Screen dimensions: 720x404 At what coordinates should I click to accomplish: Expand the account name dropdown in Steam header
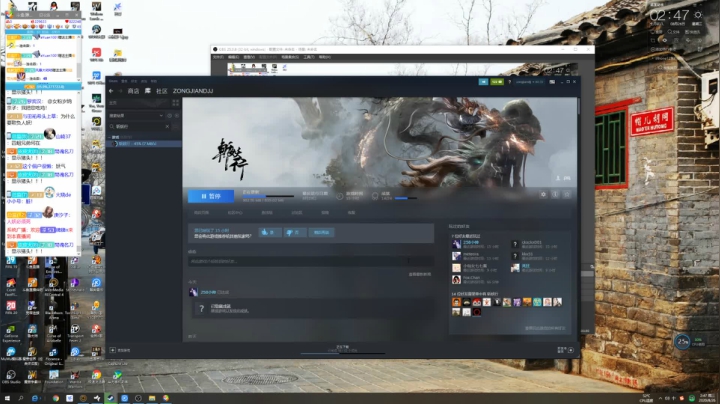529,82
